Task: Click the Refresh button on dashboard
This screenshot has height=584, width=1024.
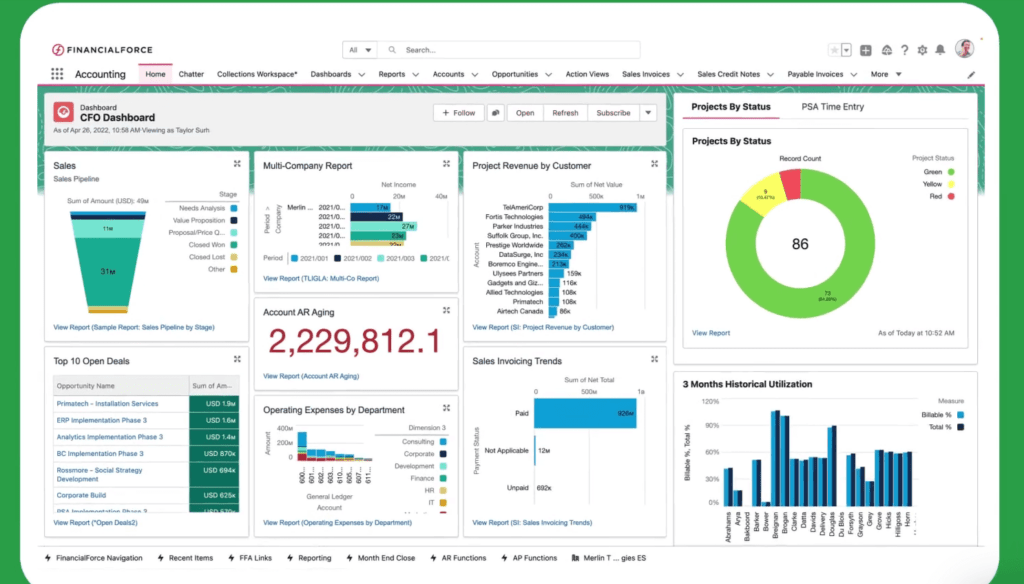Action: coord(565,113)
